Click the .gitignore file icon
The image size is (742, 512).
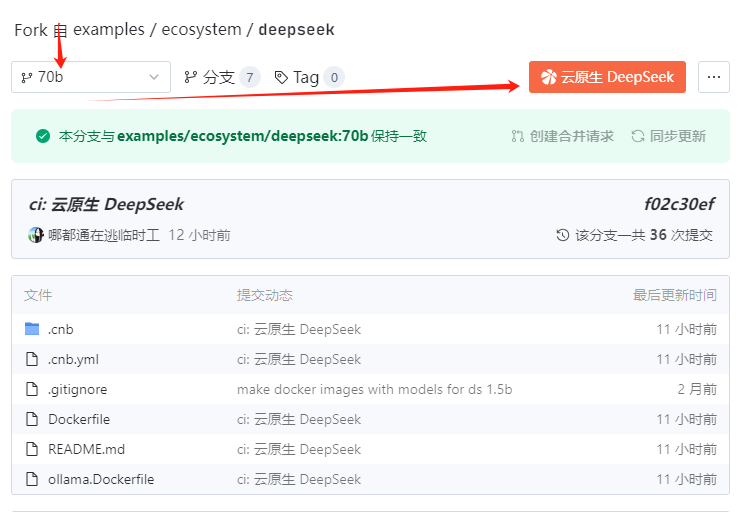tap(32, 389)
